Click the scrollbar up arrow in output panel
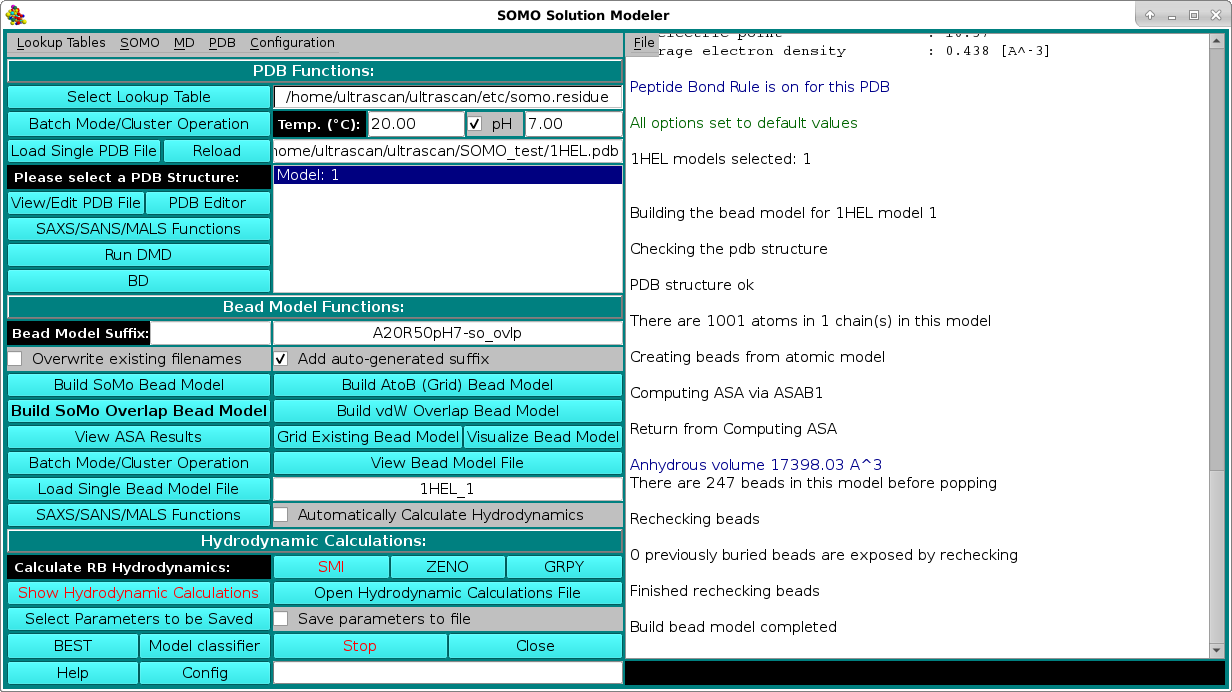 click(x=1217, y=40)
